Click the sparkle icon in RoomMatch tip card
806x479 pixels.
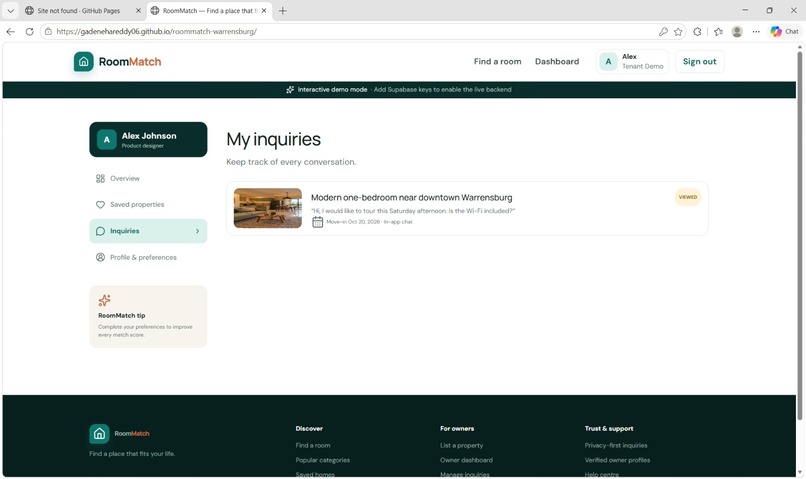(x=104, y=300)
